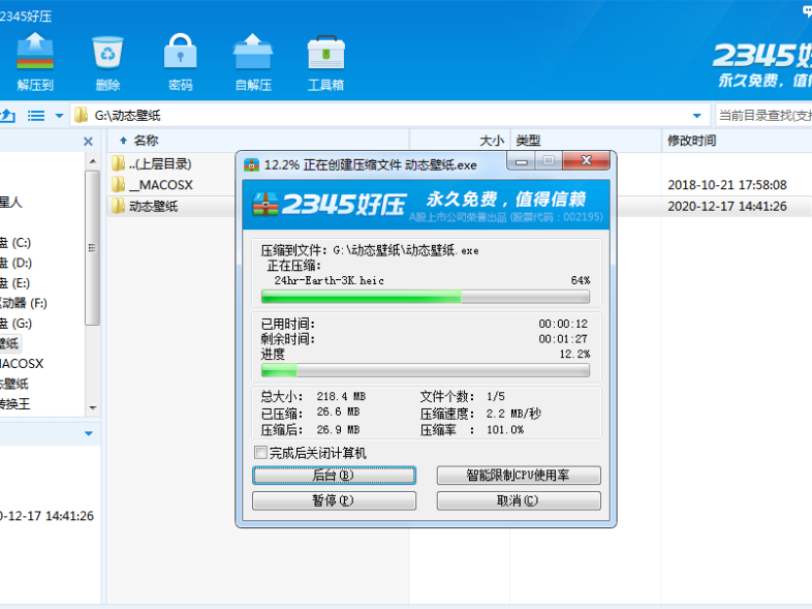Click the 智能限制CPU使用率 button
Image resolution: width=812 pixels, height=609 pixels.
tap(518, 475)
